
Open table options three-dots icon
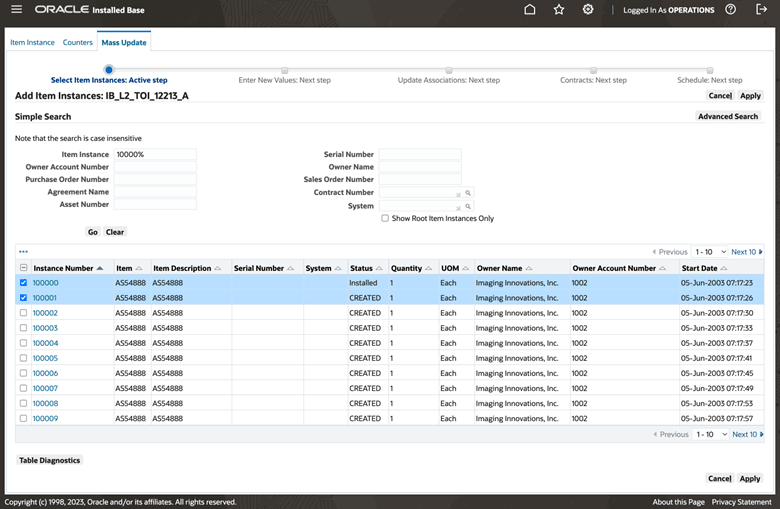coord(23,252)
